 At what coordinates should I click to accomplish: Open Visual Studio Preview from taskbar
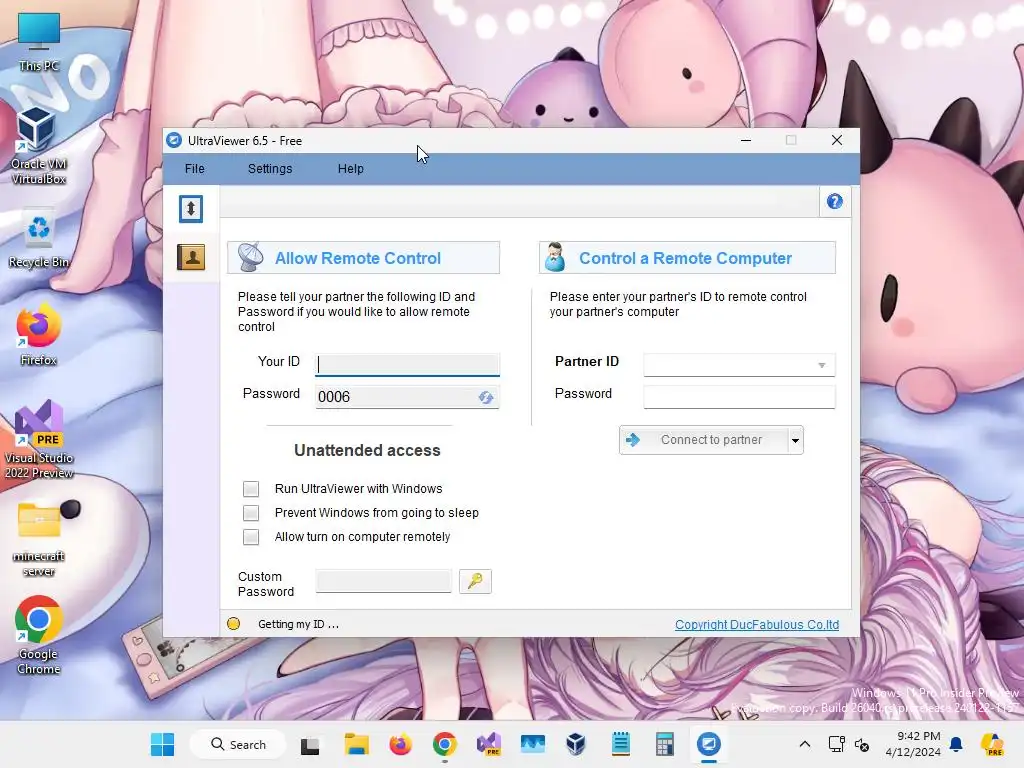point(488,744)
